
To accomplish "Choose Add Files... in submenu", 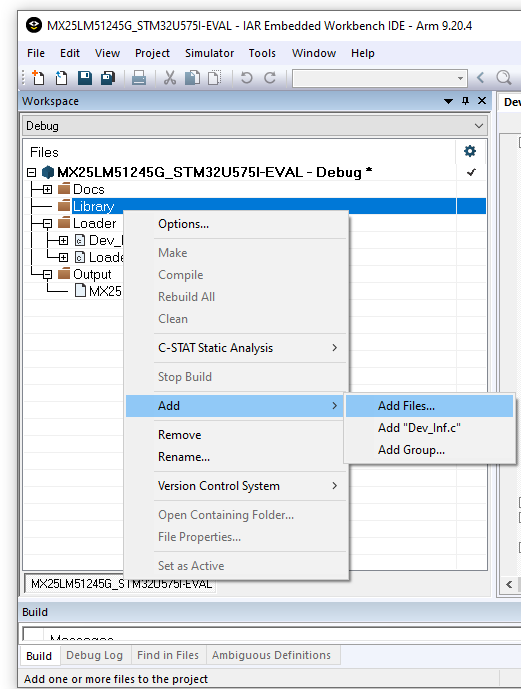I will click(x=430, y=406).
